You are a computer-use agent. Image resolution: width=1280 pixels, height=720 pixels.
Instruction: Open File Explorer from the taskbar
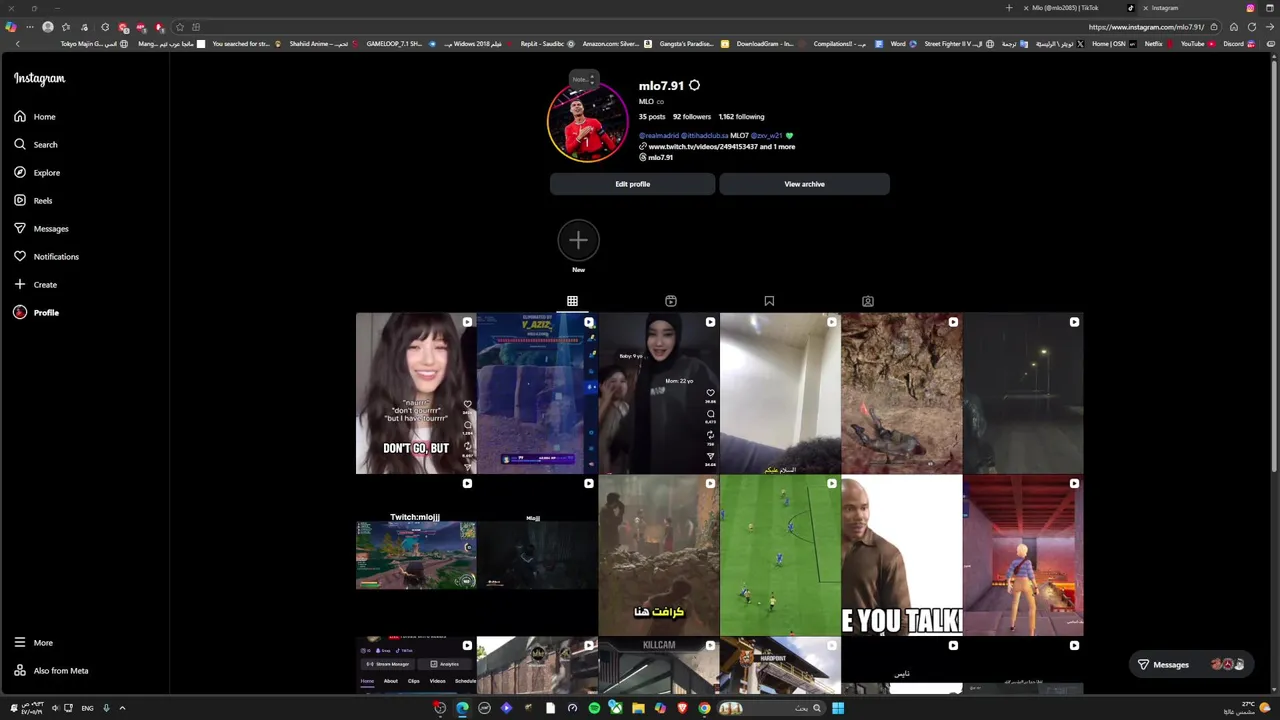pyautogui.click(x=638, y=708)
